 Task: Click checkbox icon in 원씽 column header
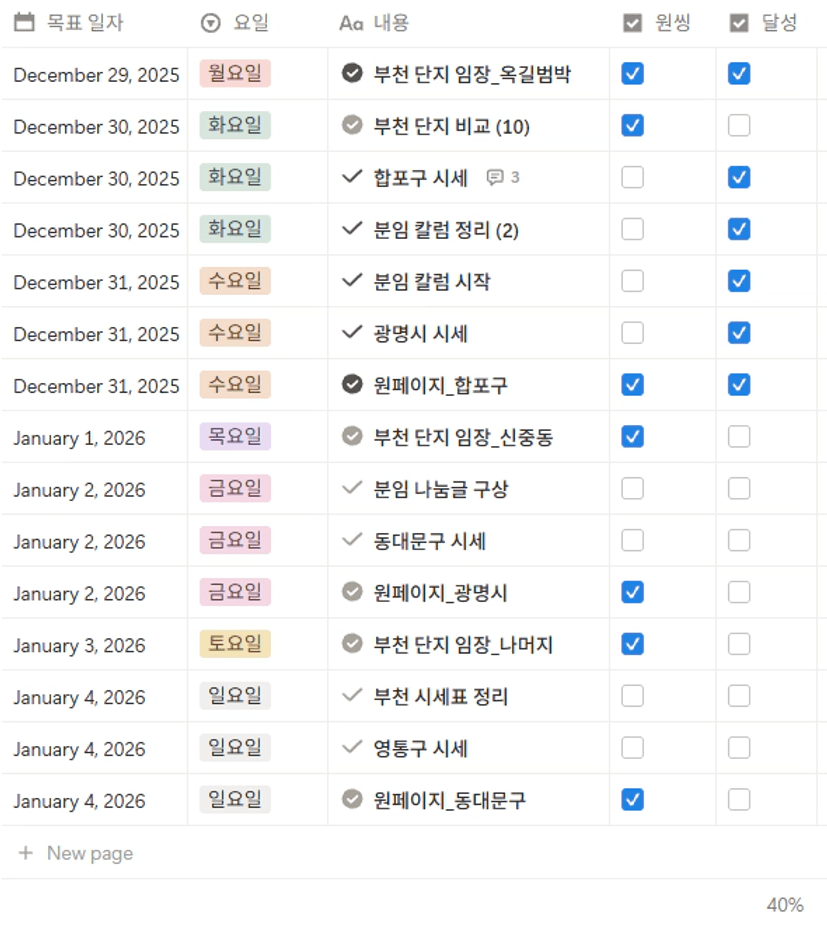click(632, 23)
